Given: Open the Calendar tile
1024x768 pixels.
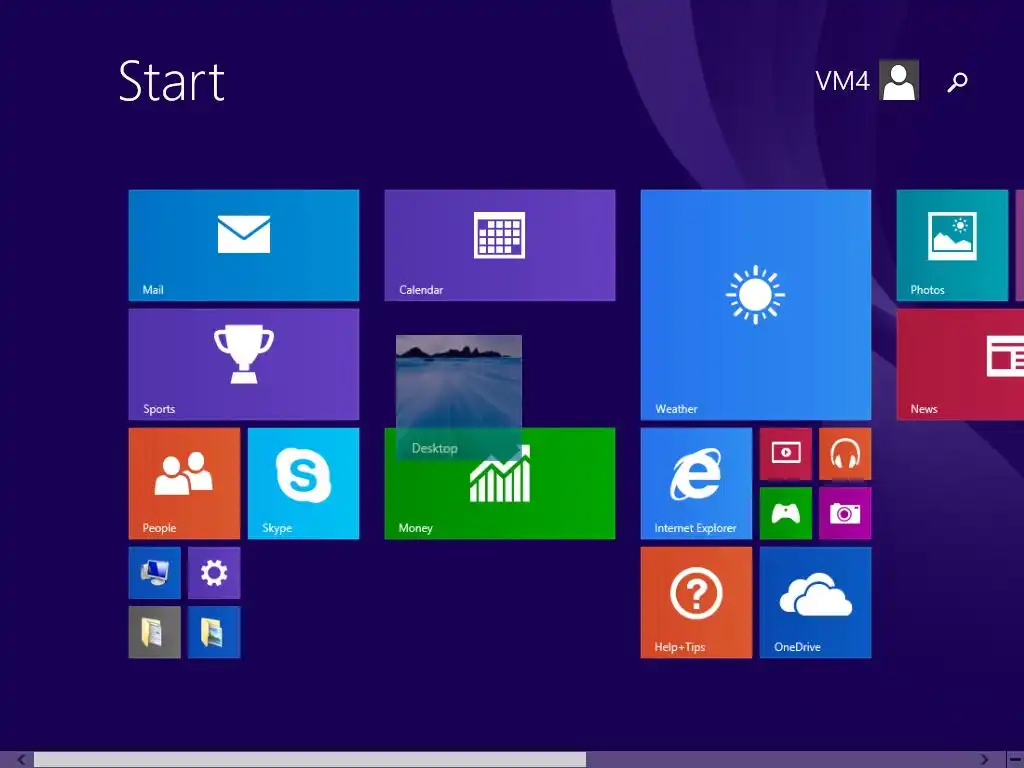Looking at the screenshot, I should pos(500,245).
